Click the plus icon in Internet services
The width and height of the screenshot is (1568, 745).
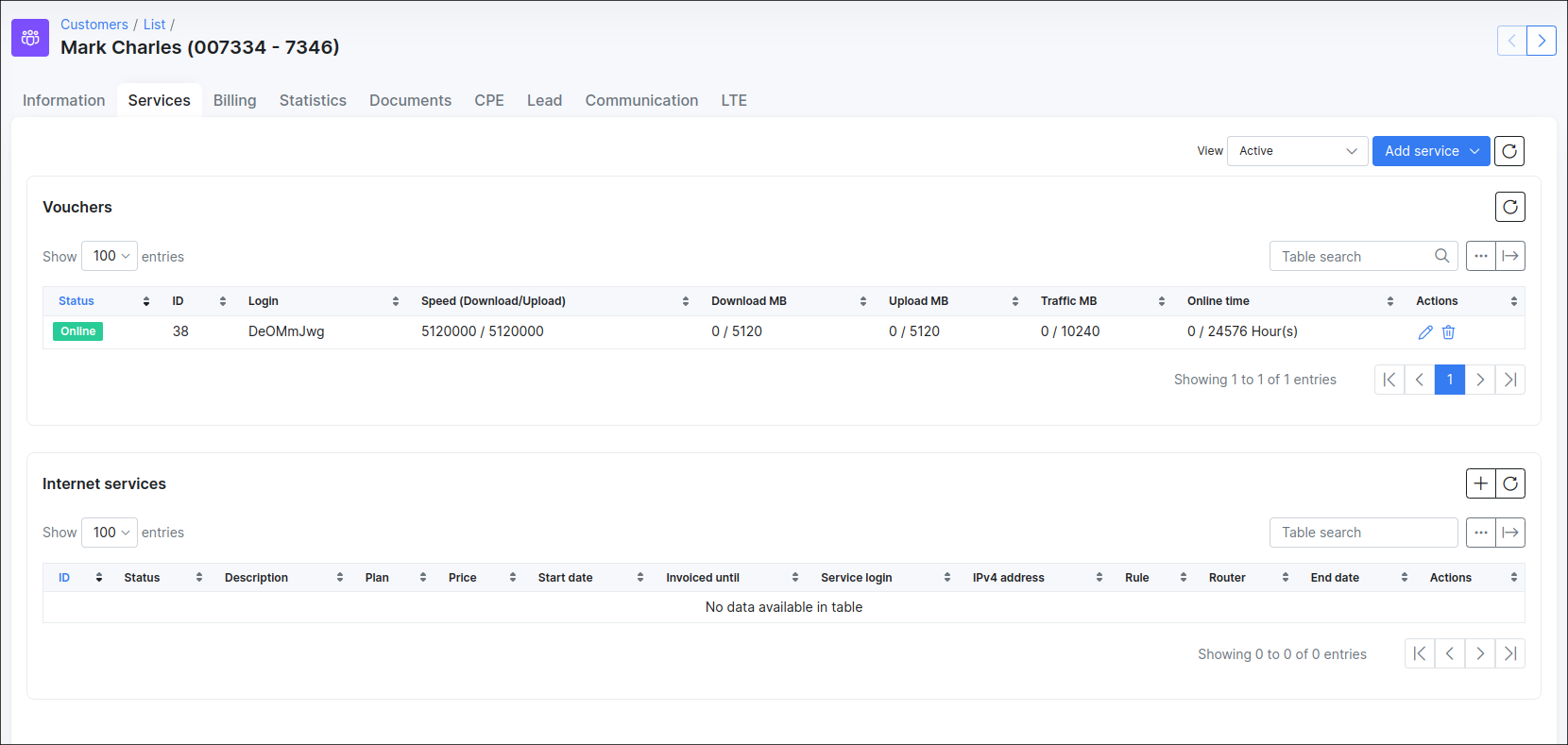[x=1480, y=483]
